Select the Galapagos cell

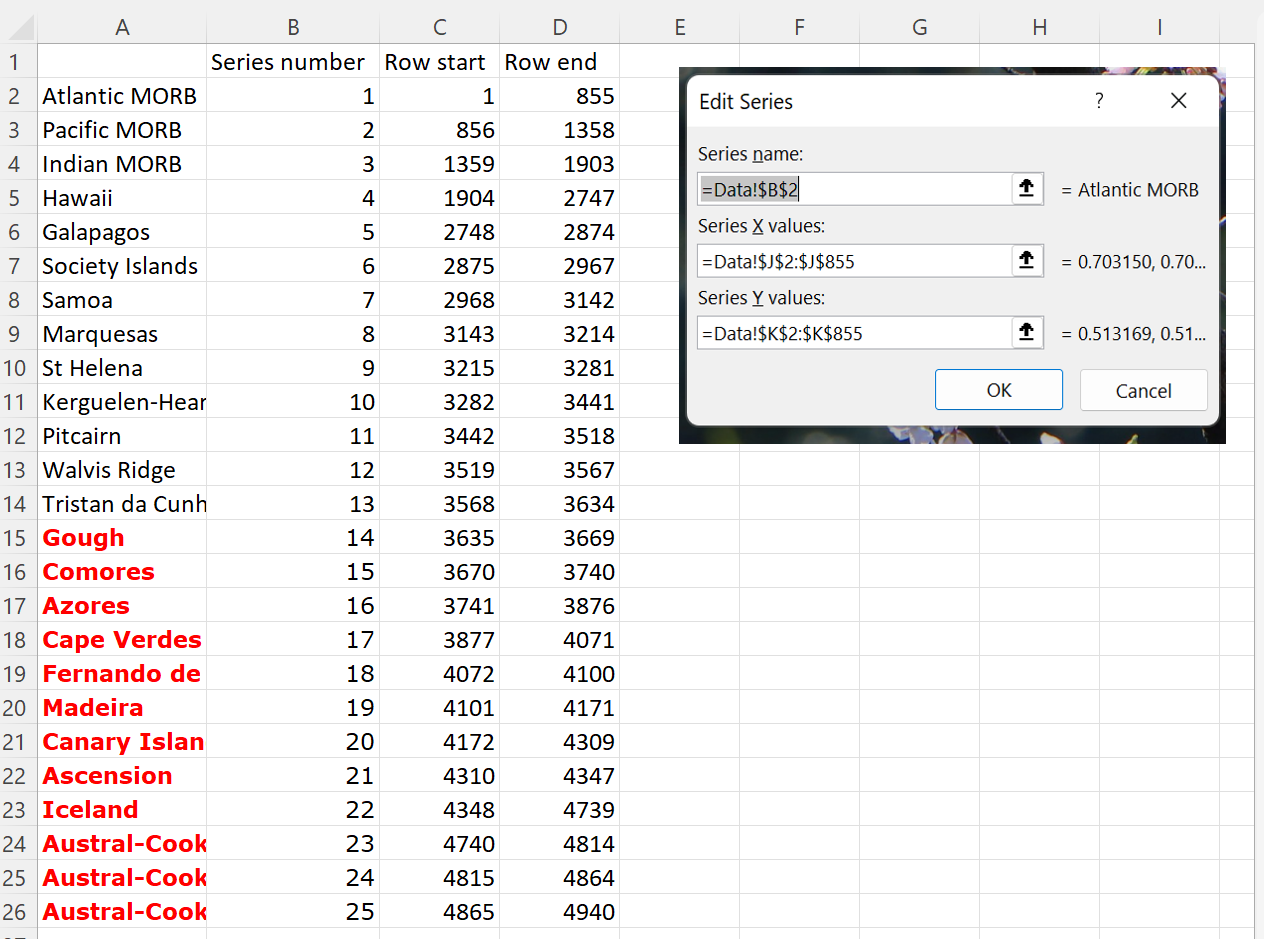coord(122,232)
